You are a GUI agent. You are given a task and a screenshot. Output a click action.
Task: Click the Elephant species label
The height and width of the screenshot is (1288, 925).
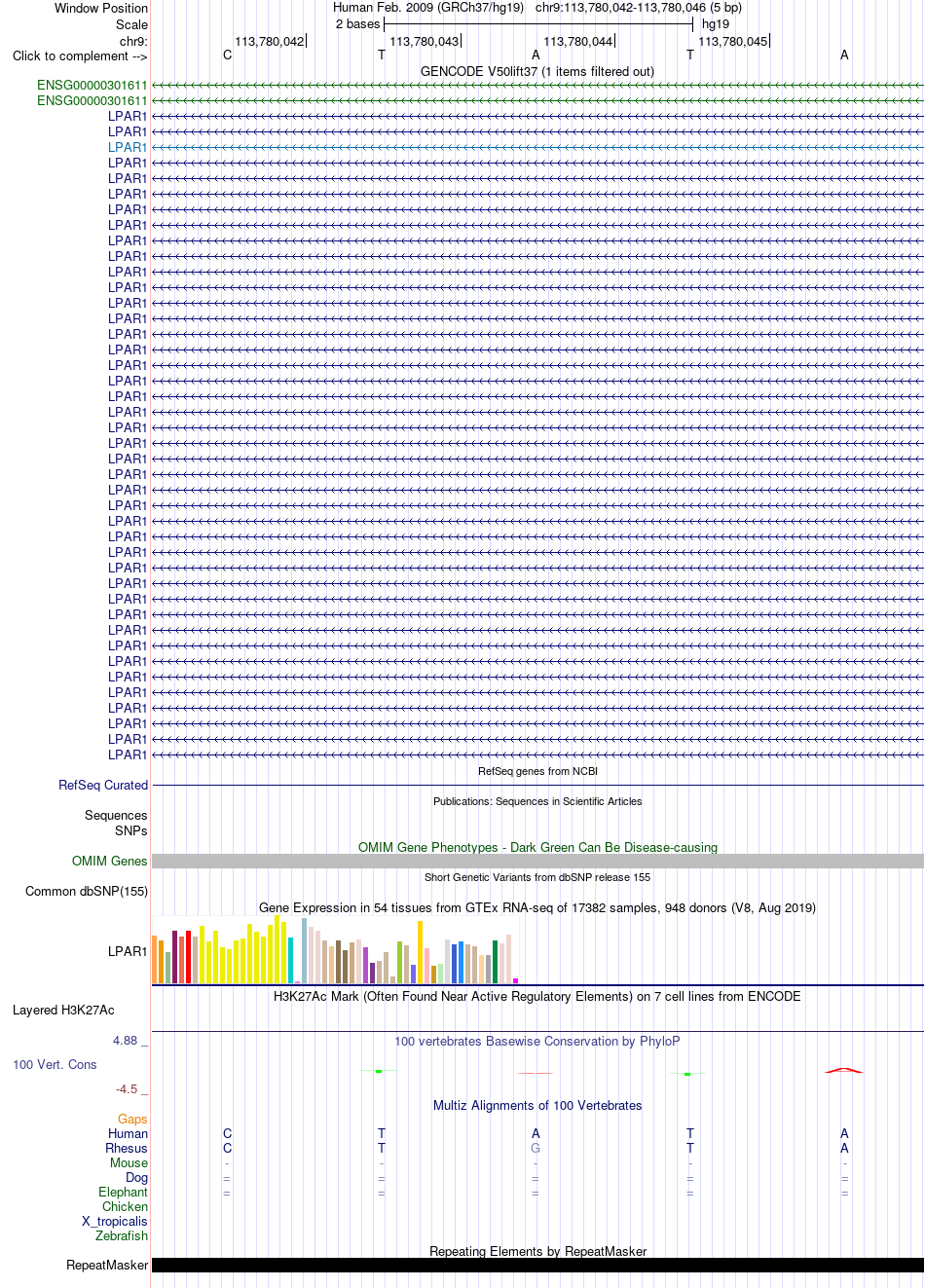[x=124, y=1193]
